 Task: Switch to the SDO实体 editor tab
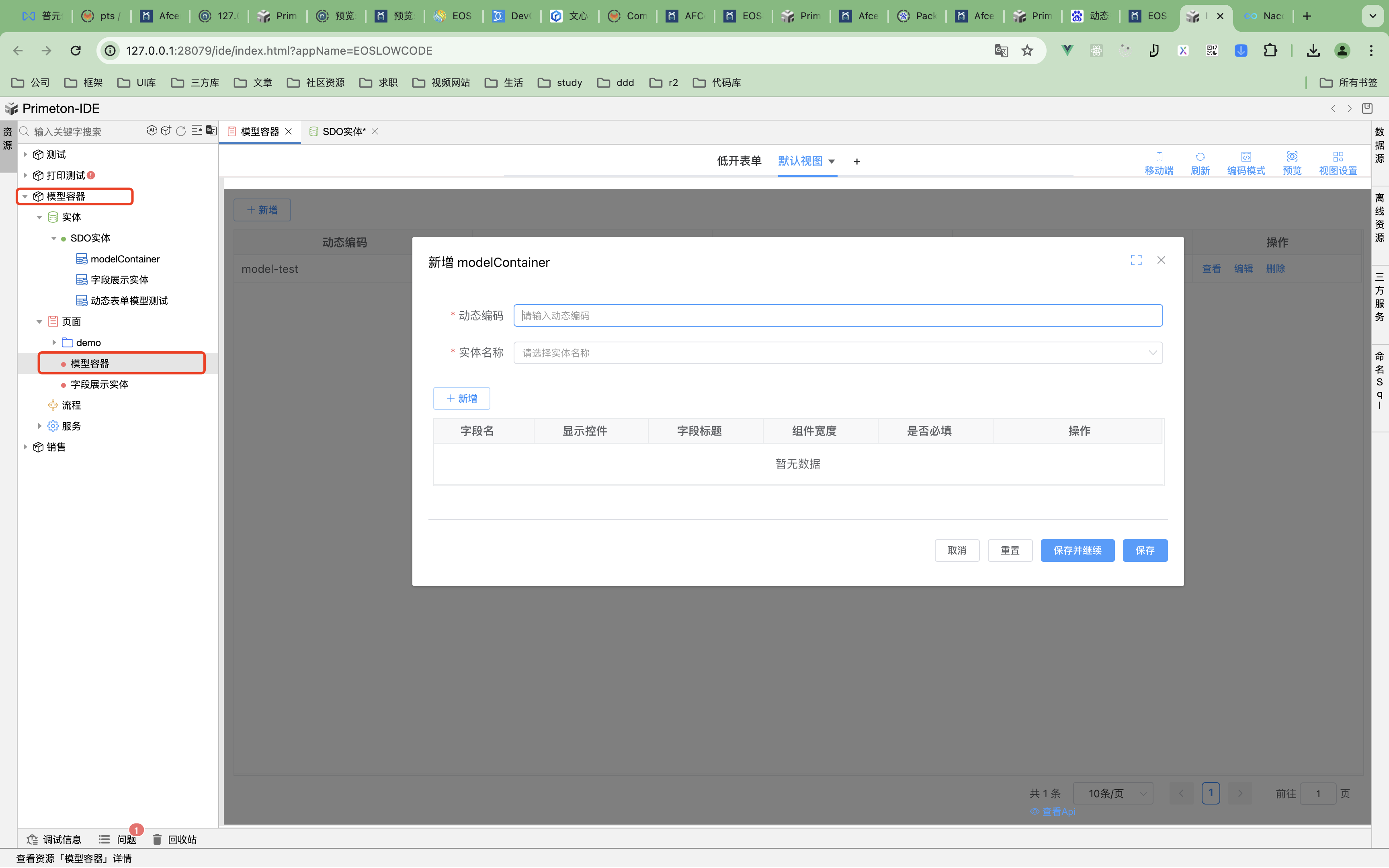(343, 131)
